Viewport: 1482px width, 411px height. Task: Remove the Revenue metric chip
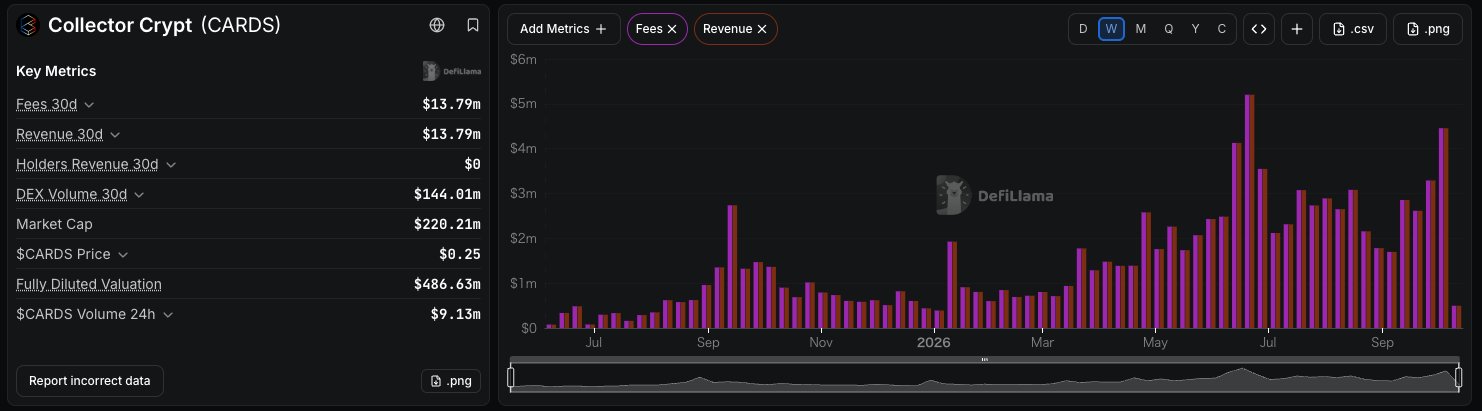click(x=762, y=29)
